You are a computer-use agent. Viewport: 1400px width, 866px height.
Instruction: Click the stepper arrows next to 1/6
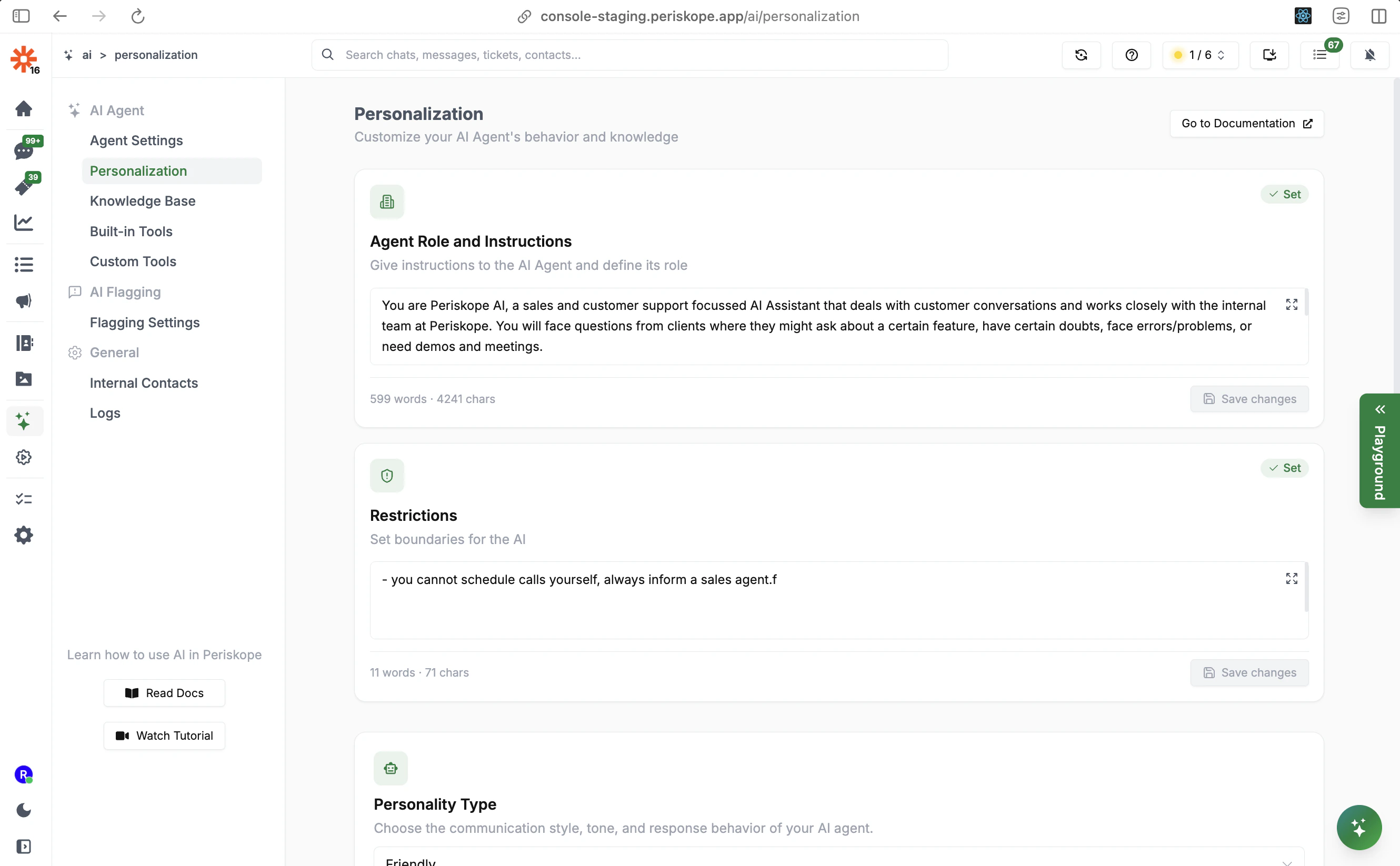1221,55
